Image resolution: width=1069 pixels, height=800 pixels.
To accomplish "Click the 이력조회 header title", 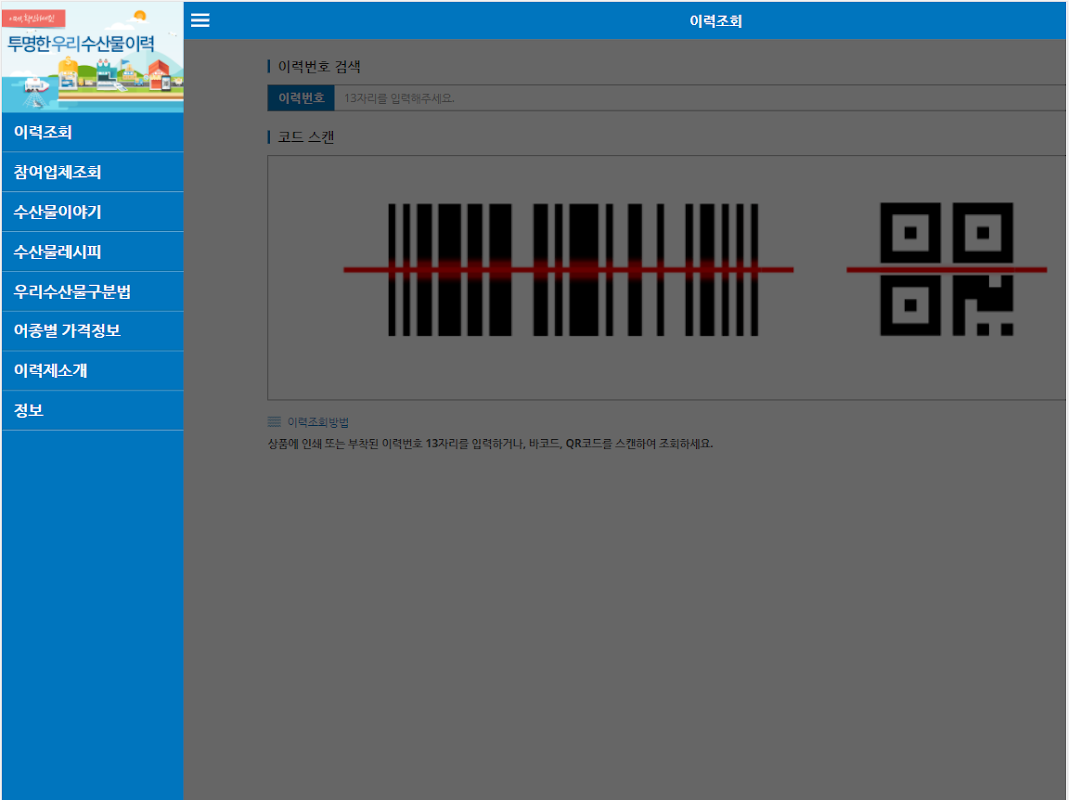I will pyautogui.click(x=715, y=21).
